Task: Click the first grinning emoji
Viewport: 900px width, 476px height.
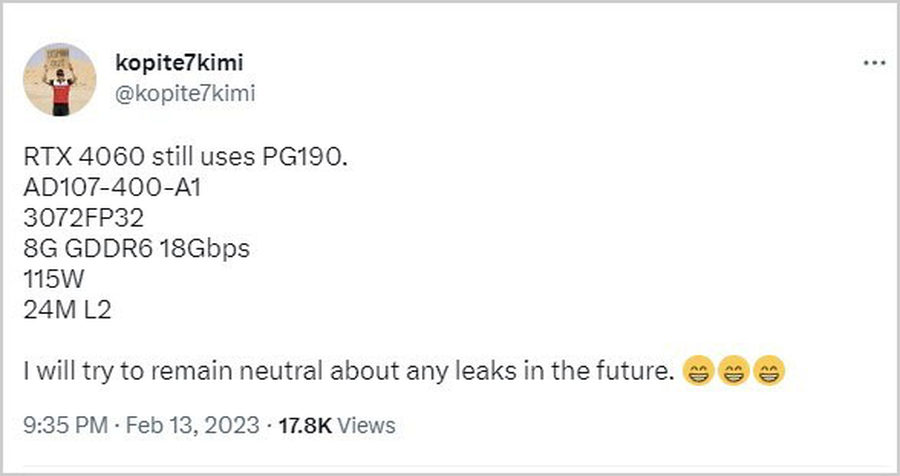Action: pos(696,373)
